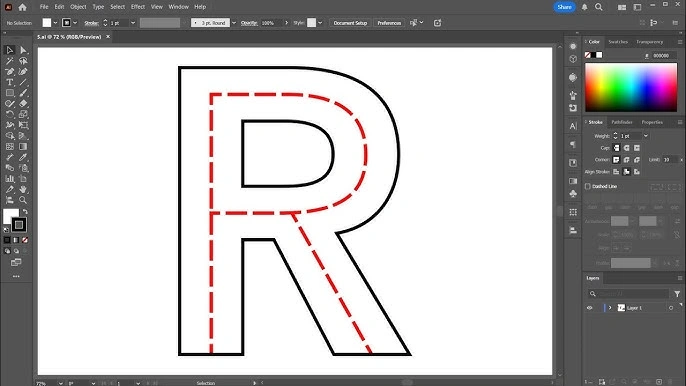The height and width of the screenshot is (386, 686).
Task: Expand the Opacity slider arrow
Action: point(287,23)
